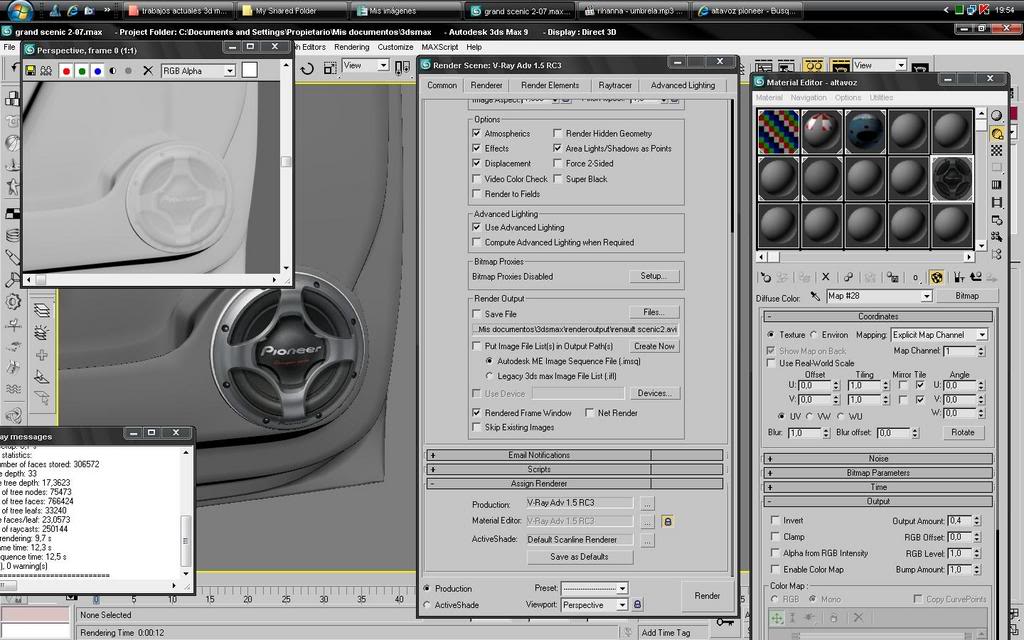Reset map to default with X icon
Image resolution: width=1024 pixels, height=640 pixels.
click(825, 278)
